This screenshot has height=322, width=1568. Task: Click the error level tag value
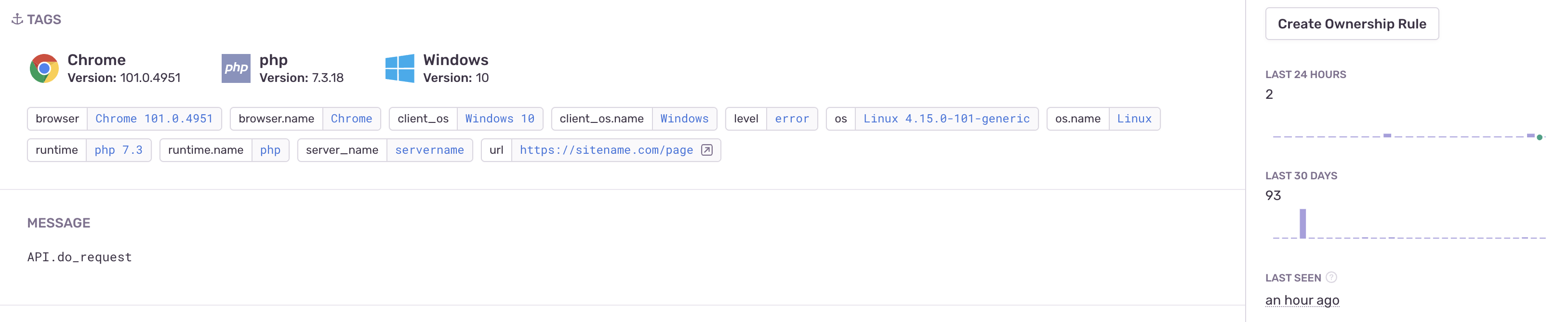793,119
